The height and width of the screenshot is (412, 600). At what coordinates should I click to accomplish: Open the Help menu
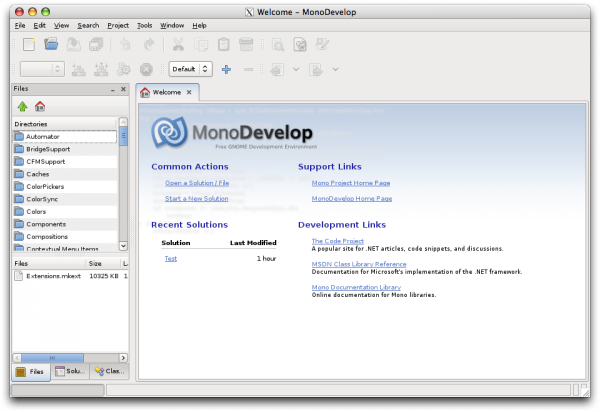click(x=199, y=26)
